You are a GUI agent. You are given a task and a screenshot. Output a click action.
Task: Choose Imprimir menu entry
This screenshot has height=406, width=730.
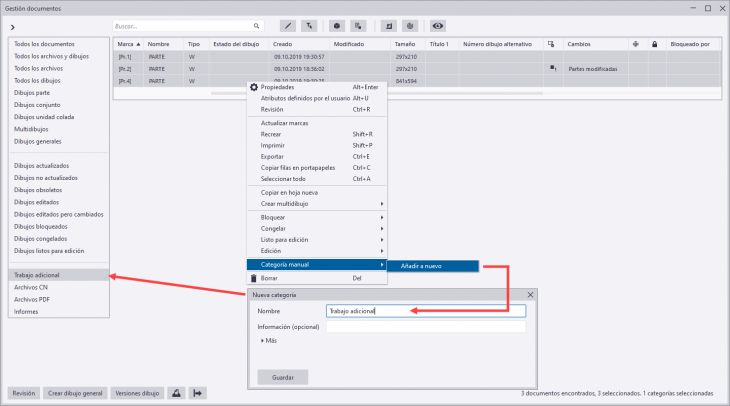coord(317,145)
